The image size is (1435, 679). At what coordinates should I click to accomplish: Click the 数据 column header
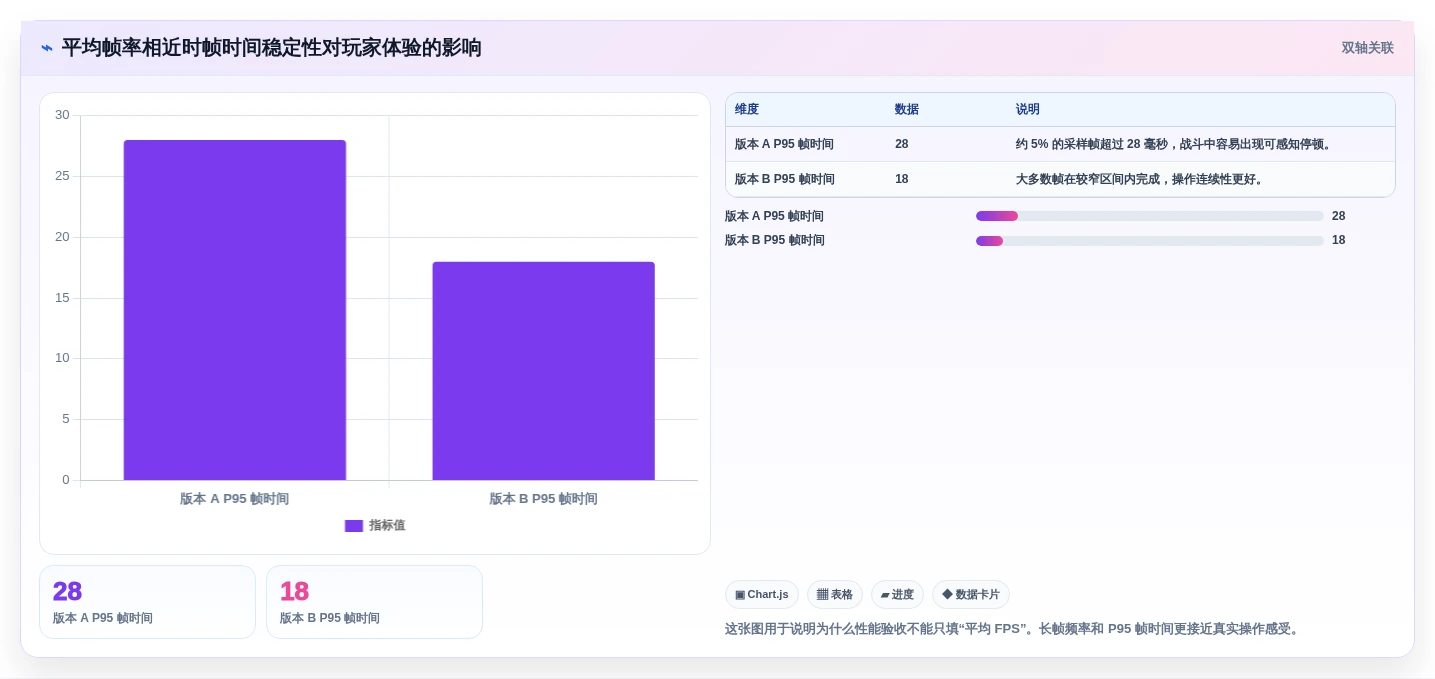(x=907, y=110)
